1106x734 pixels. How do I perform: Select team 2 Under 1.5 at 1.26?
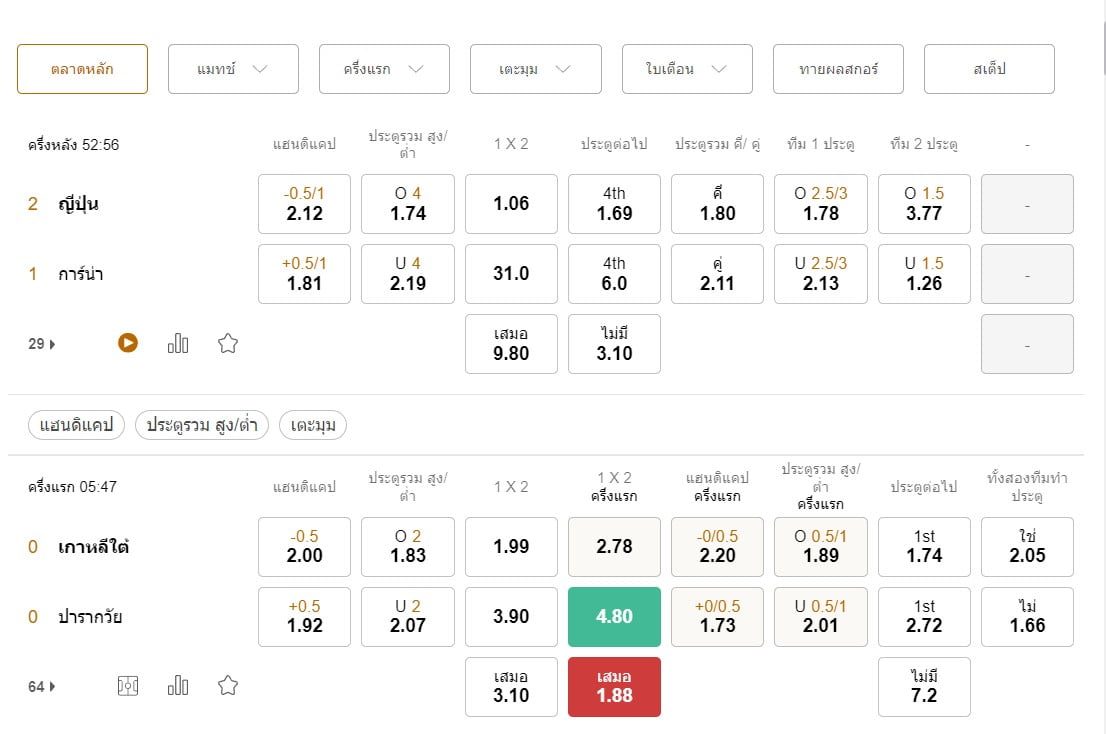[924, 274]
